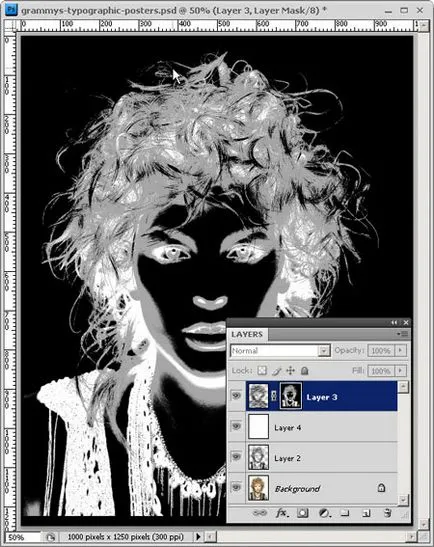Image resolution: width=434 pixels, height=547 pixels.
Task: Add a layer mask using bottom icon
Action: (x=302, y=513)
